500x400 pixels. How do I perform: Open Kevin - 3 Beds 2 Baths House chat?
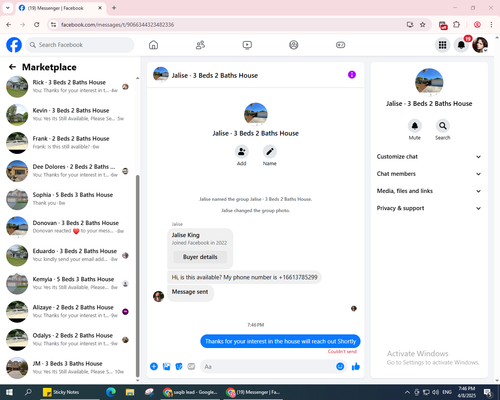click(x=69, y=115)
